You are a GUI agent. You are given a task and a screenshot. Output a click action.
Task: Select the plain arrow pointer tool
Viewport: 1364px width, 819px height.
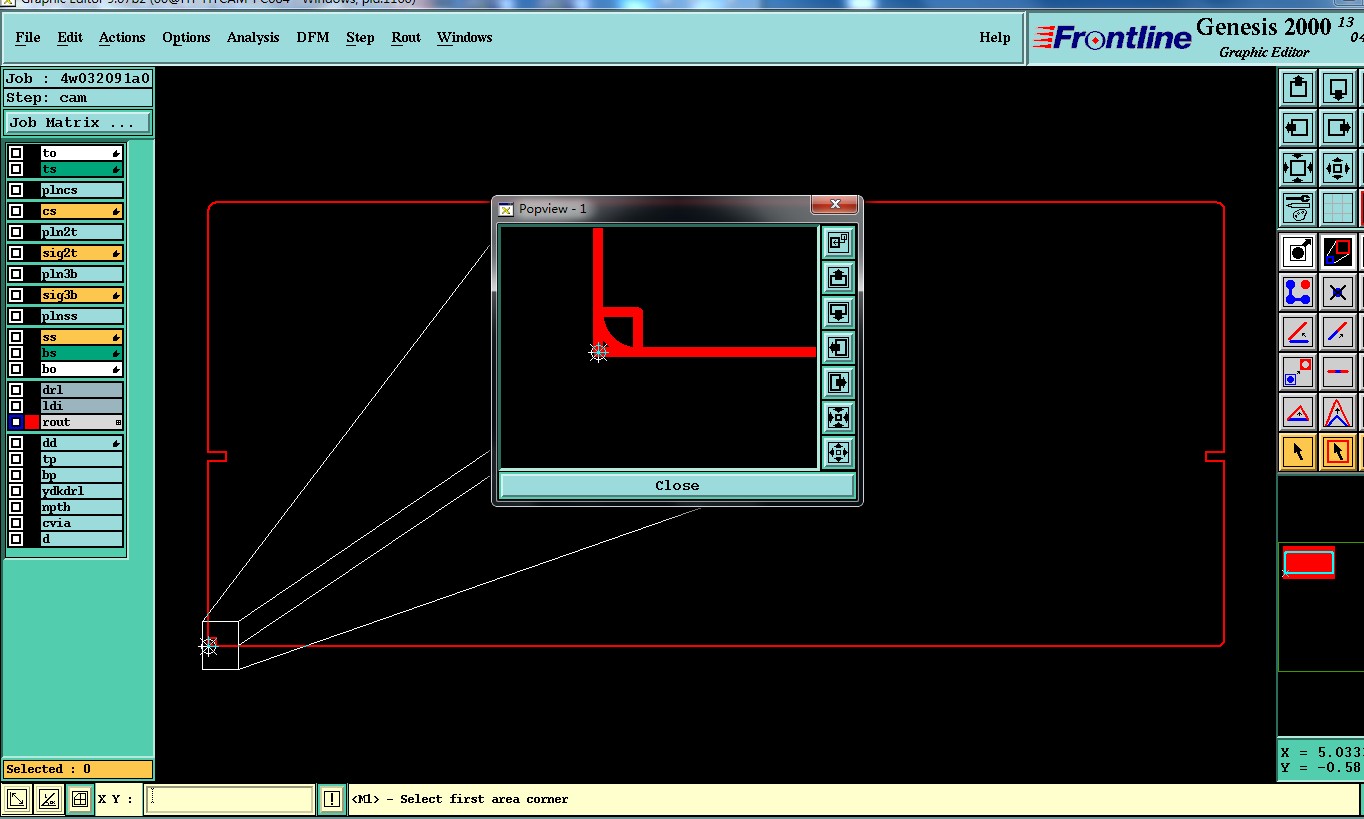pyautogui.click(x=1298, y=452)
